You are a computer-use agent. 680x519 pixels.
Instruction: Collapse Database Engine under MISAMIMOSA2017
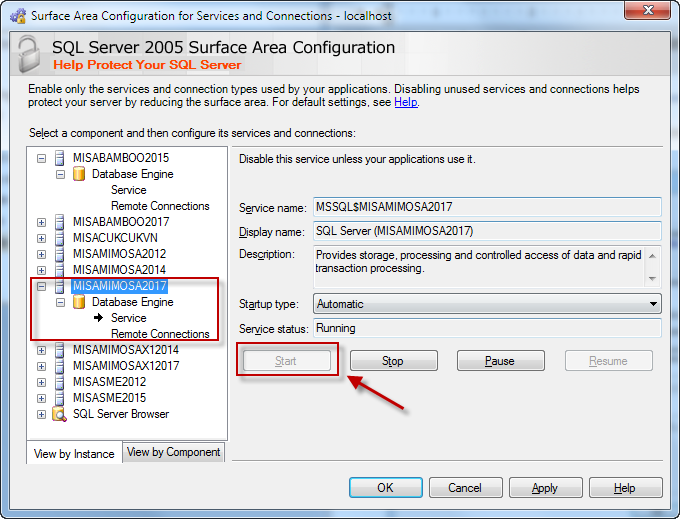pos(60,302)
